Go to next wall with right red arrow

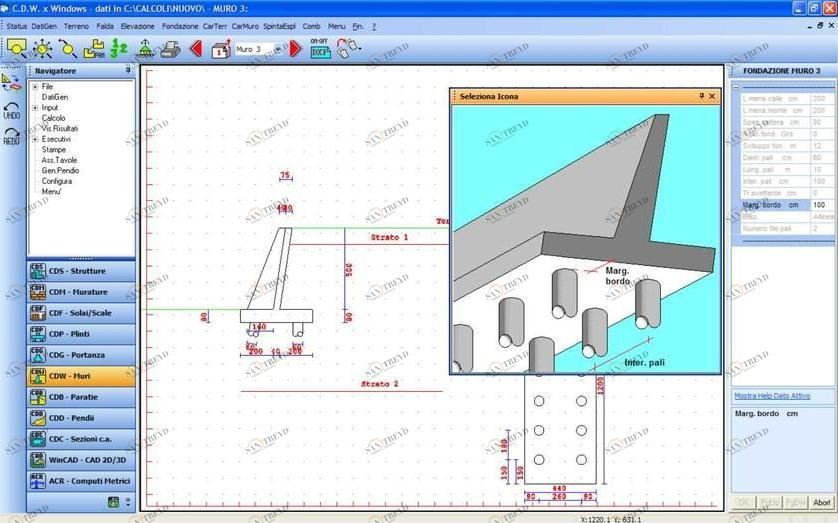(295, 48)
